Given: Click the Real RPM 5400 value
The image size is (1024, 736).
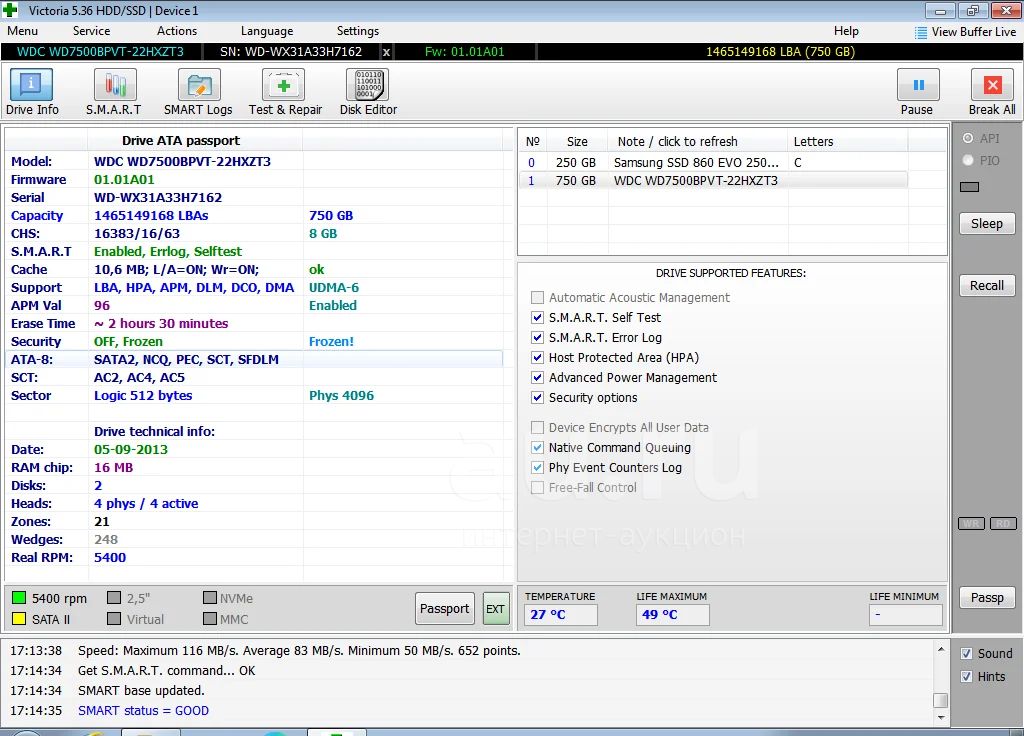Looking at the screenshot, I should pos(110,558).
